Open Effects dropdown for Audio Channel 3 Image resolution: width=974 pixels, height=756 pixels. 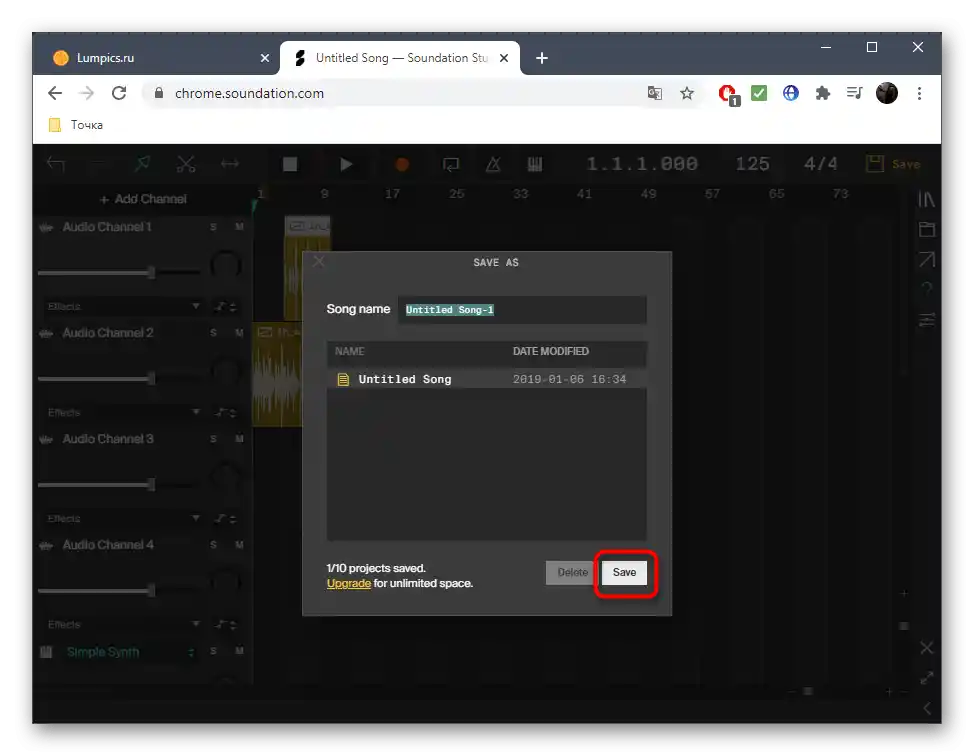click(x=123, y=518)
